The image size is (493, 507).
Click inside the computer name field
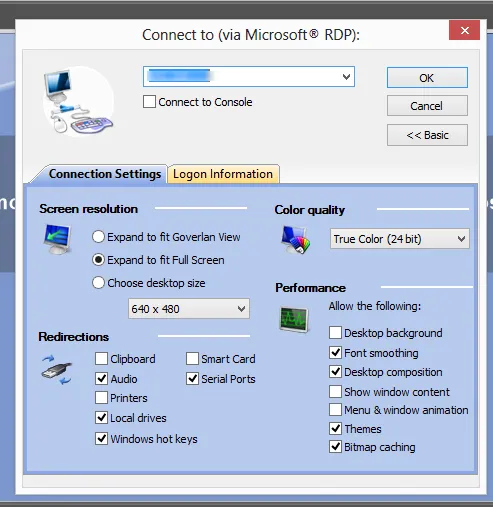243,77
